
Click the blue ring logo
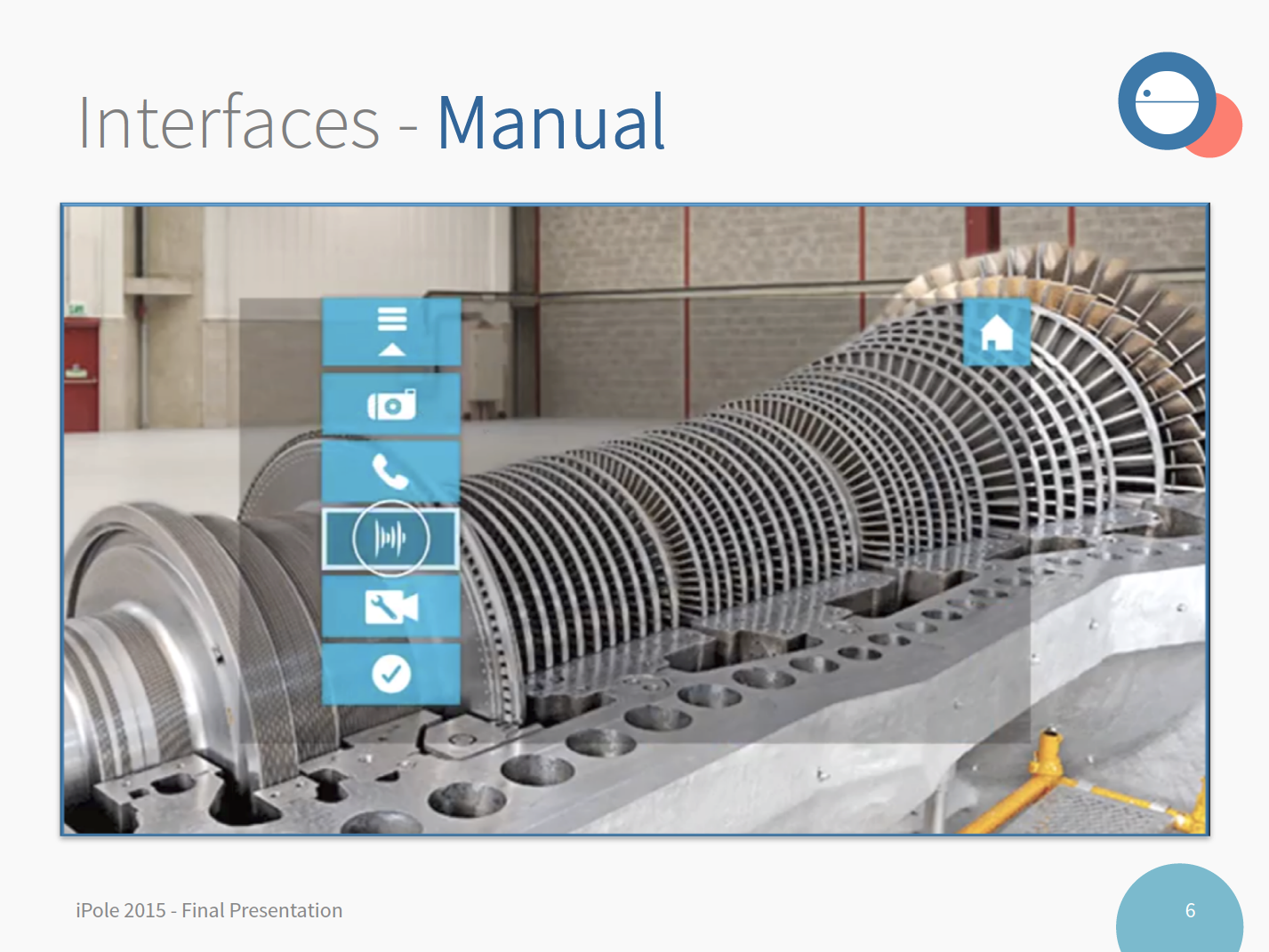[x=1166, y=100]
